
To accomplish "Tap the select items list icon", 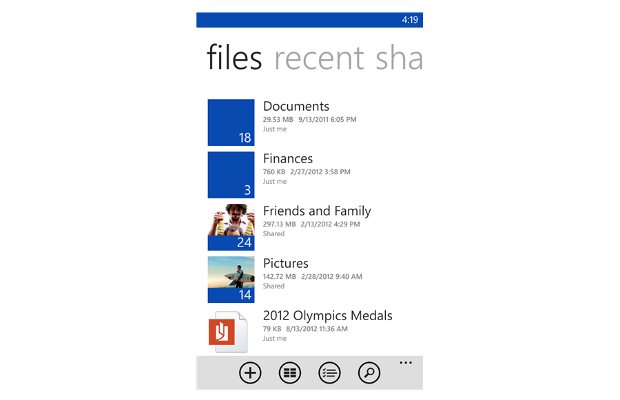I will 329,373.
